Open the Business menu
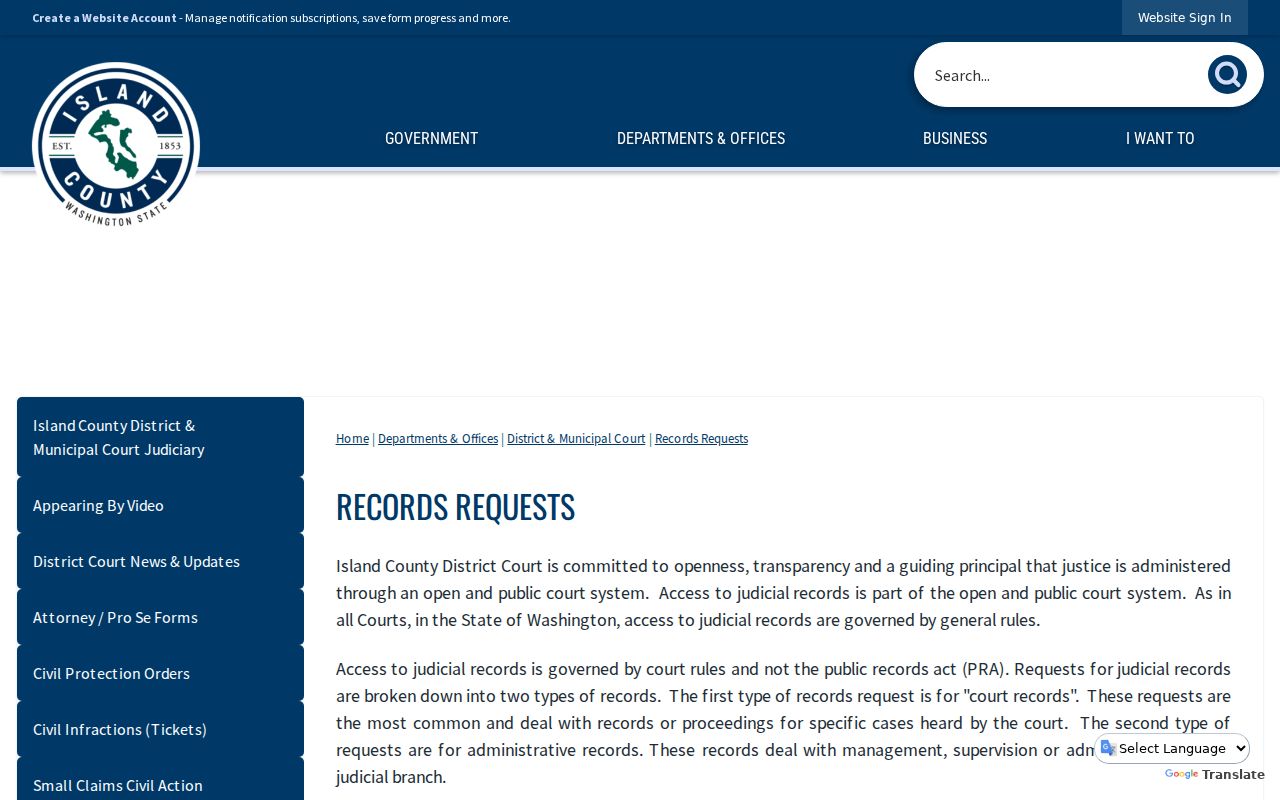Screen dimensions: 1280x800 (x=955, y=139)
